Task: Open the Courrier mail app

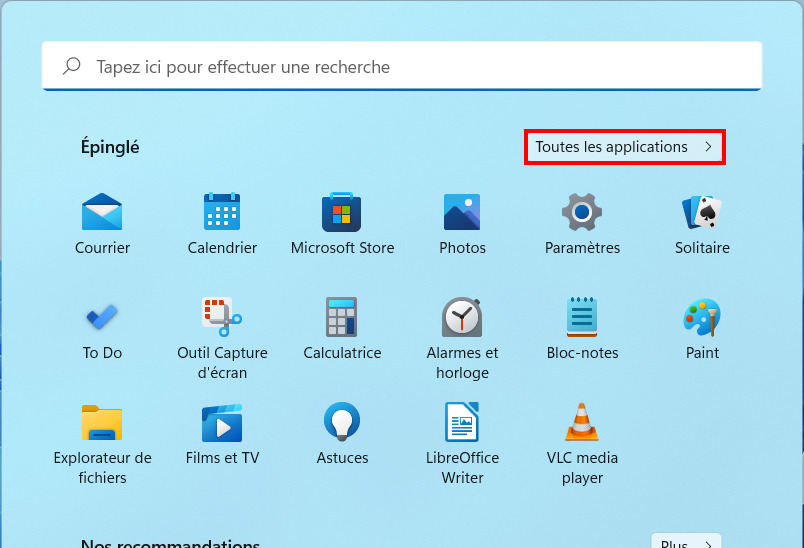Action: click(x=102, y=224)
